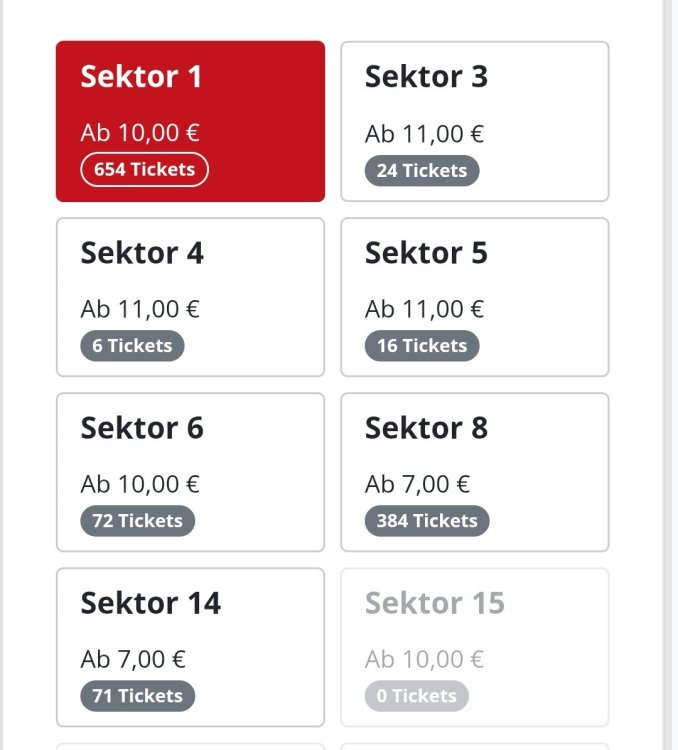The height and width of the screenshot is (750, 678).
Task: Click the 24 Tickets badge
Action: (x=422, y=171)
